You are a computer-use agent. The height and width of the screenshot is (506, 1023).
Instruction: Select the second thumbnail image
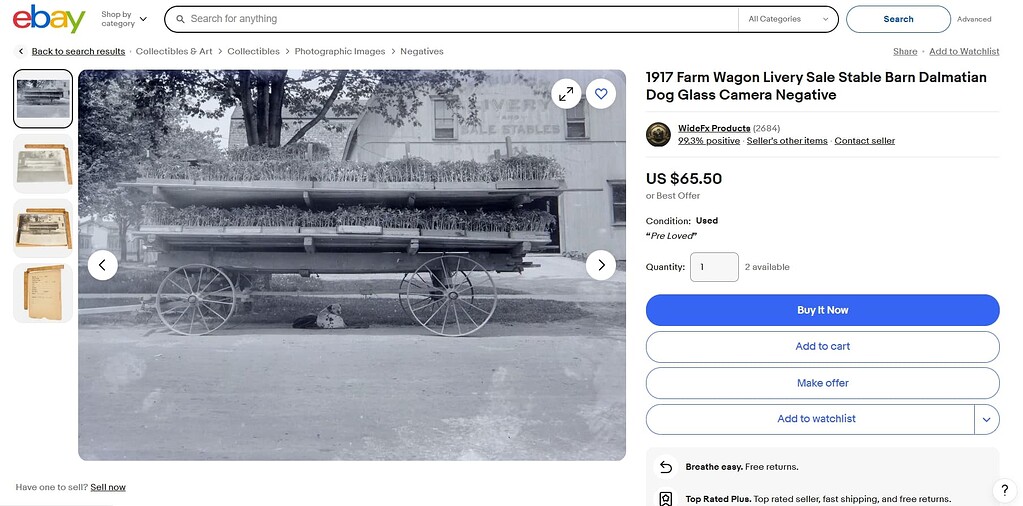[x=43, y=164]
